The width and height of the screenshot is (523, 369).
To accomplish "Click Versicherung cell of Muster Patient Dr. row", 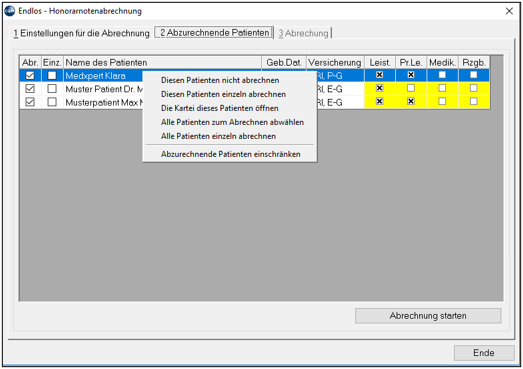I will 341,89.
